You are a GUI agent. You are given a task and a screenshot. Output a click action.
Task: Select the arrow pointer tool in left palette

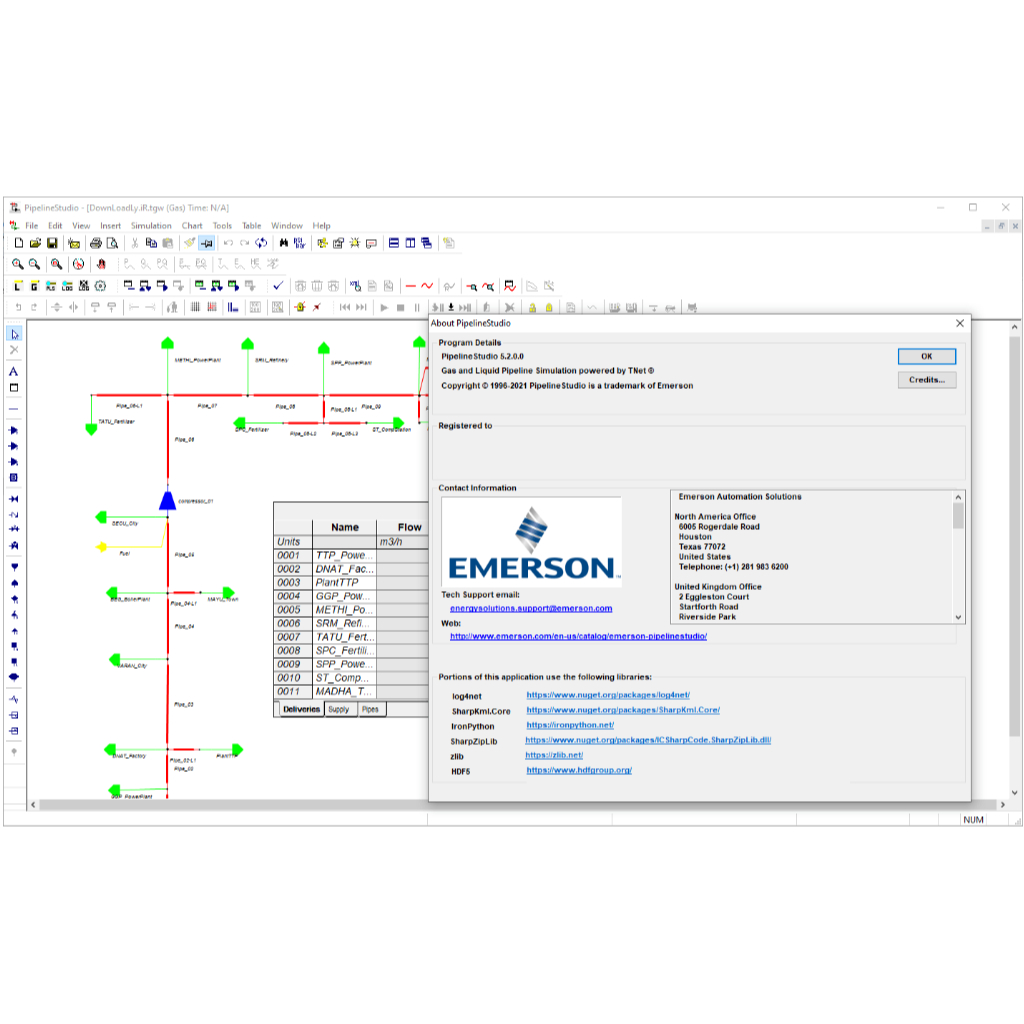click(x=14, y=334)
